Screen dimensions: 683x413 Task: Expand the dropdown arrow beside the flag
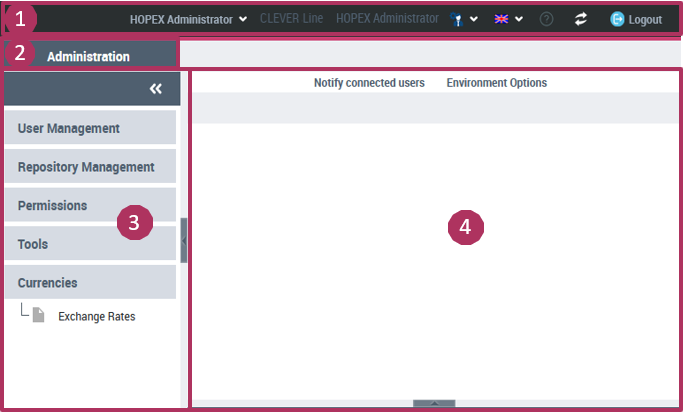click(519, 19)
